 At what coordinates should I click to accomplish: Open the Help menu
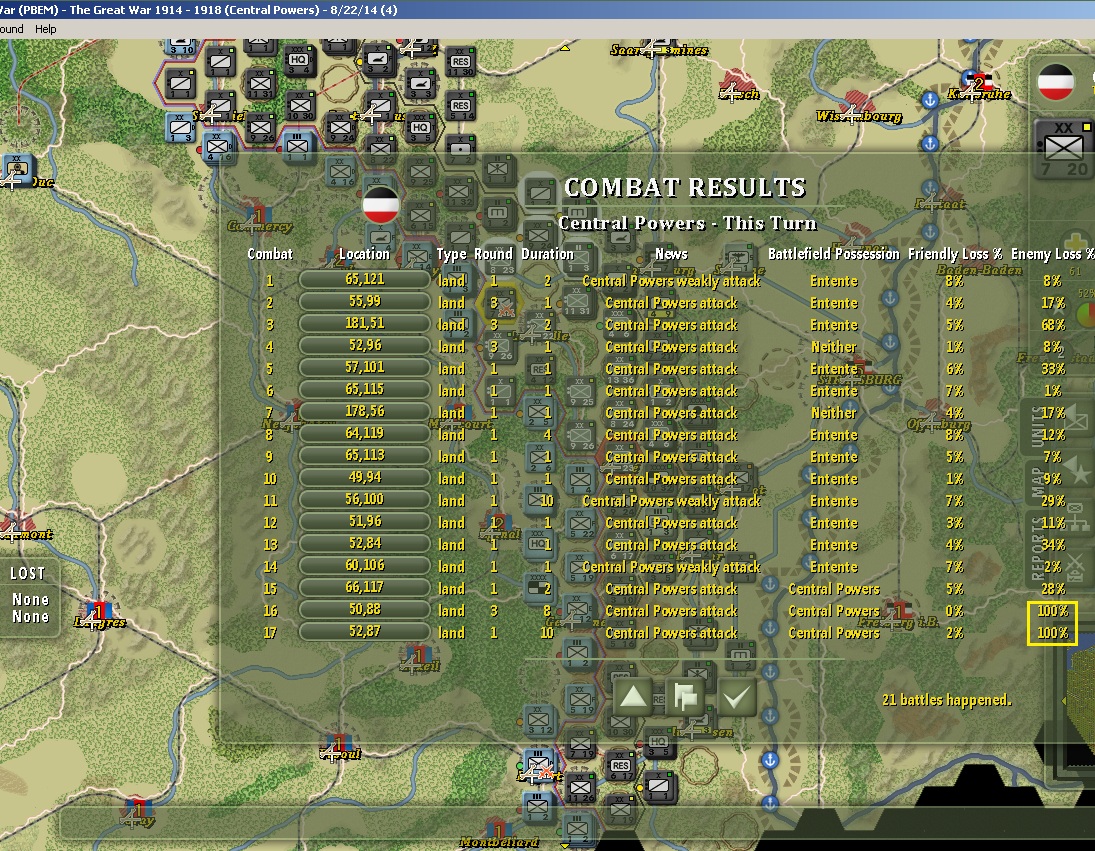click(45, 29)
